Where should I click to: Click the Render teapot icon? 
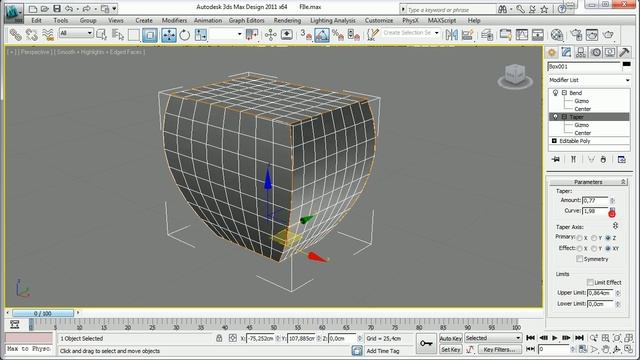(608, 35)
